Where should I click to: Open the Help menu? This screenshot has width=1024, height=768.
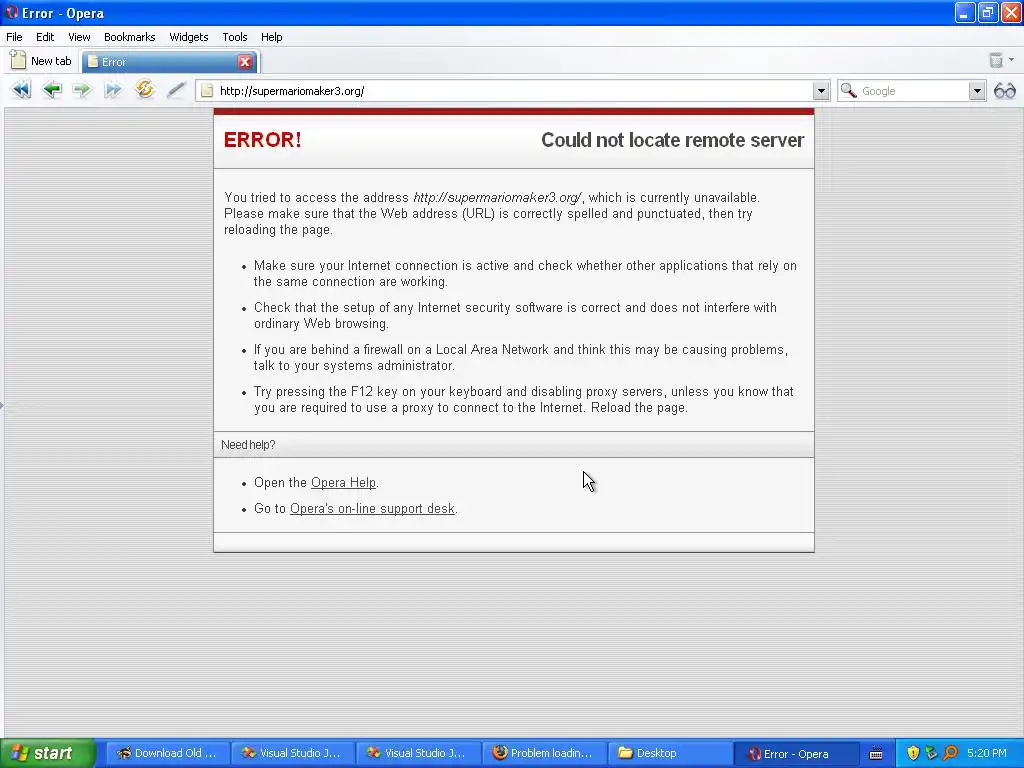(272, 37)
